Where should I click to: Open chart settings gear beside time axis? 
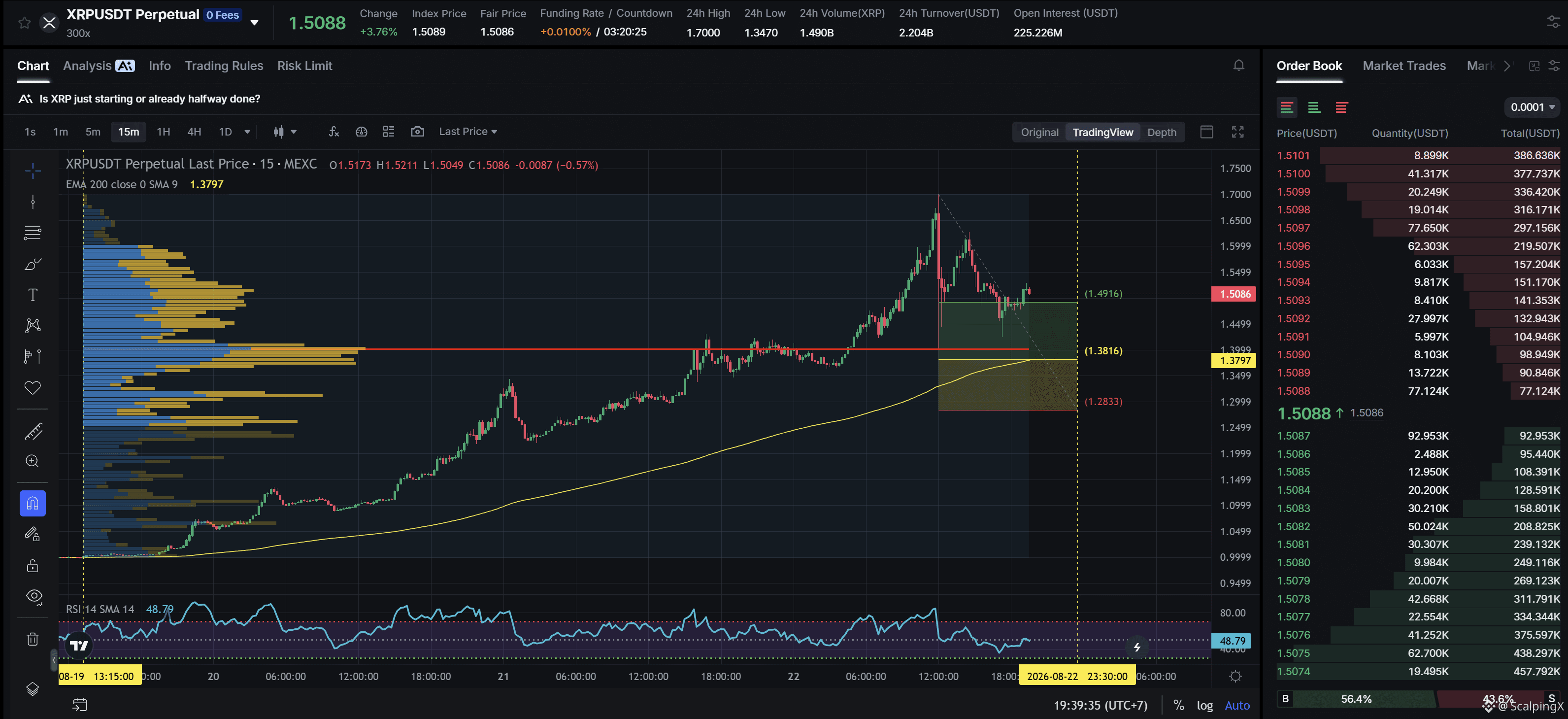pos(1235,676)
